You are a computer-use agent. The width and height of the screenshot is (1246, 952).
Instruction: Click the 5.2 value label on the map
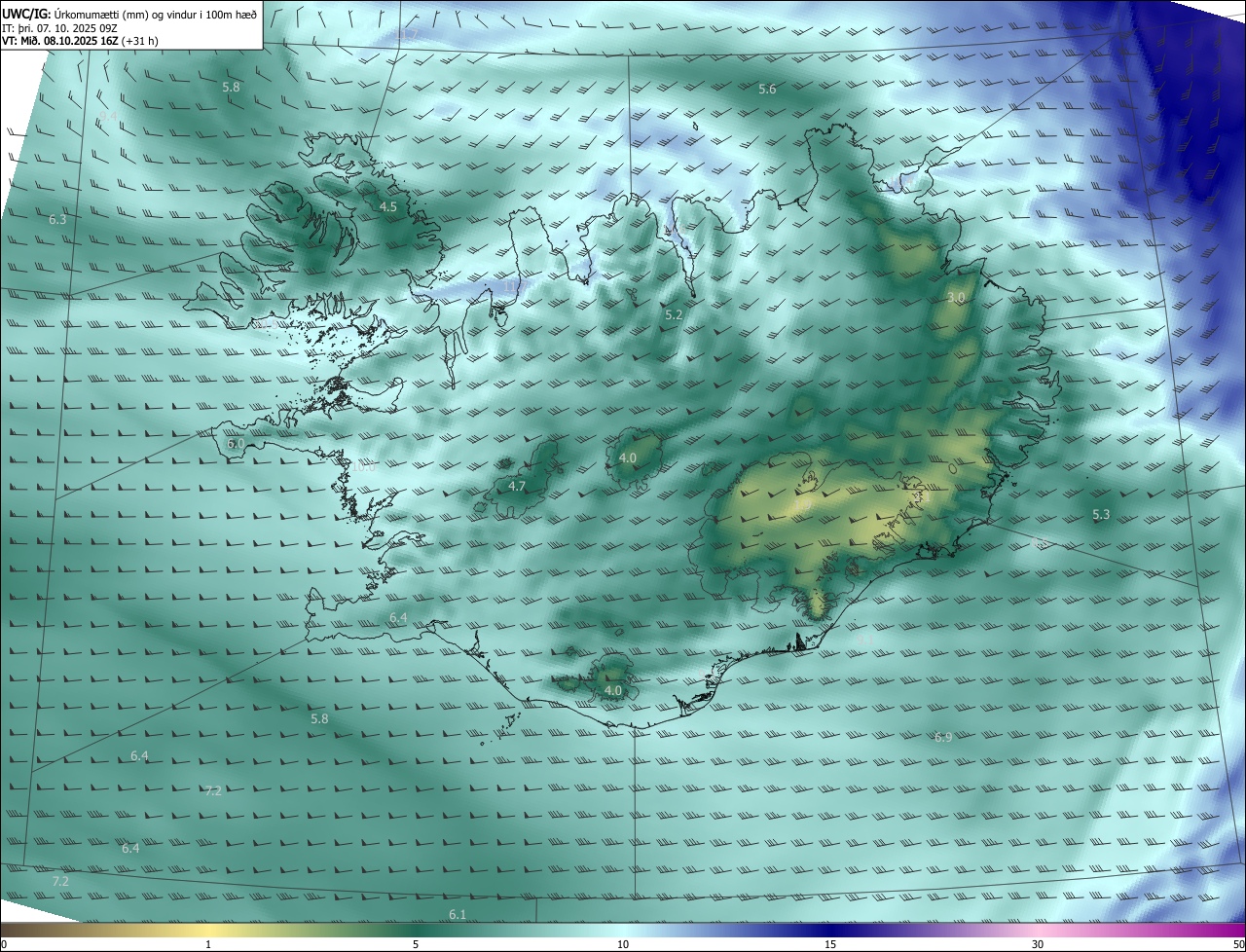(674, 315)
